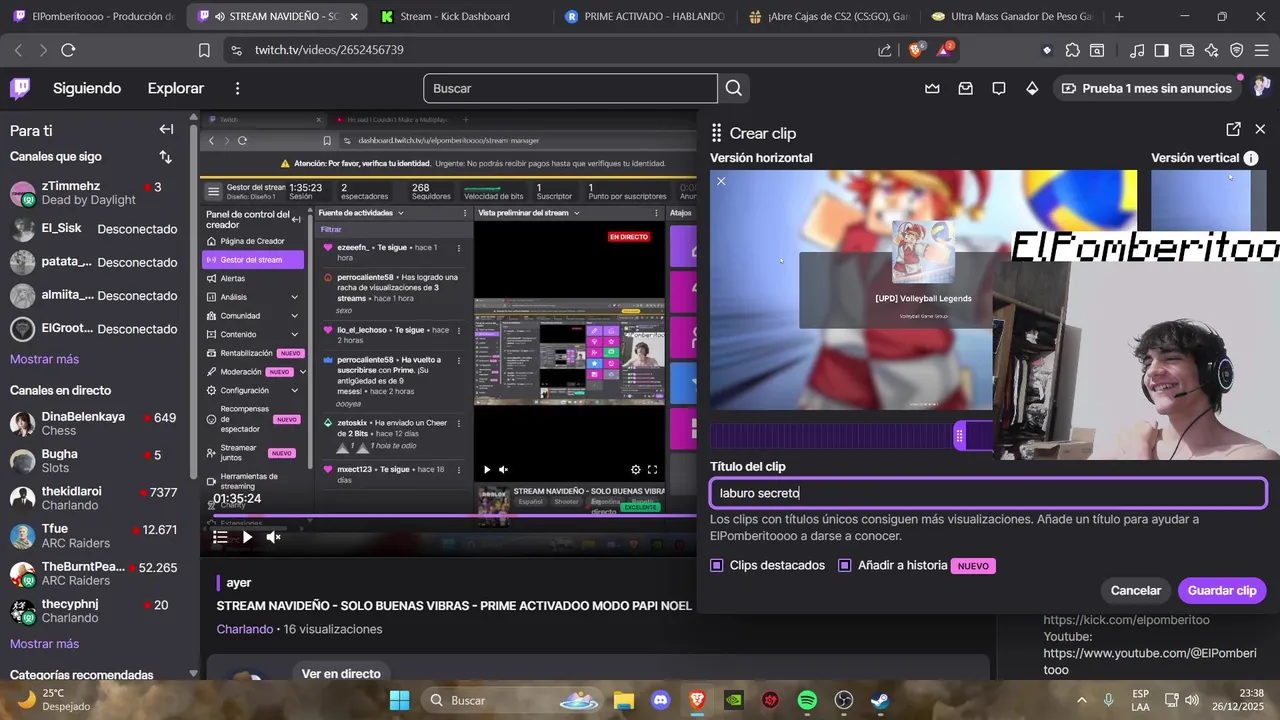Open the Prime loot crown icon
The height and width of the screenshot is (720, 1280).
(x=932, y=88)
